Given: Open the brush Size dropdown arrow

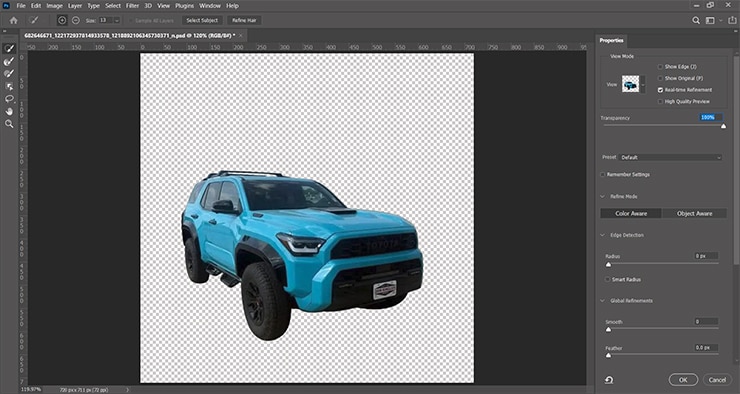Looking at the screenshot, I should click(117, 20).
